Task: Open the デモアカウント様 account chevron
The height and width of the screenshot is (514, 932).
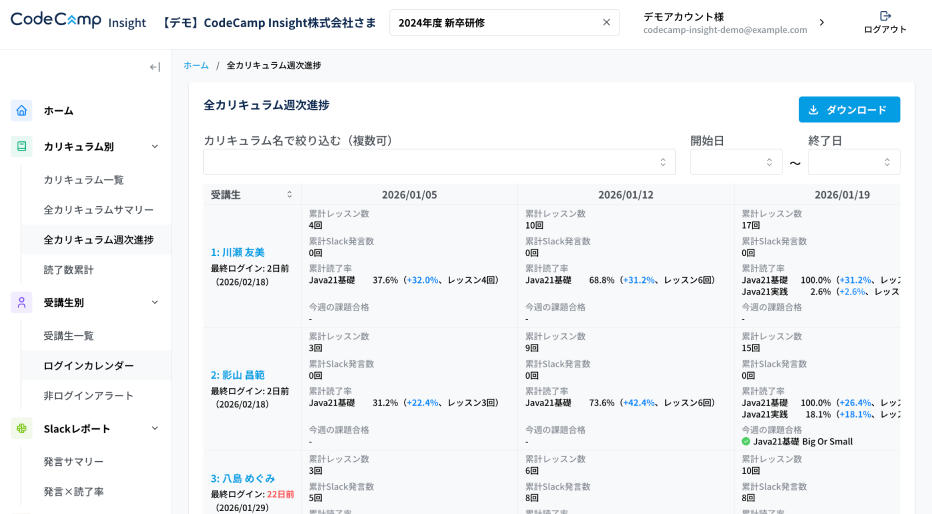Action: pos(822,23)
